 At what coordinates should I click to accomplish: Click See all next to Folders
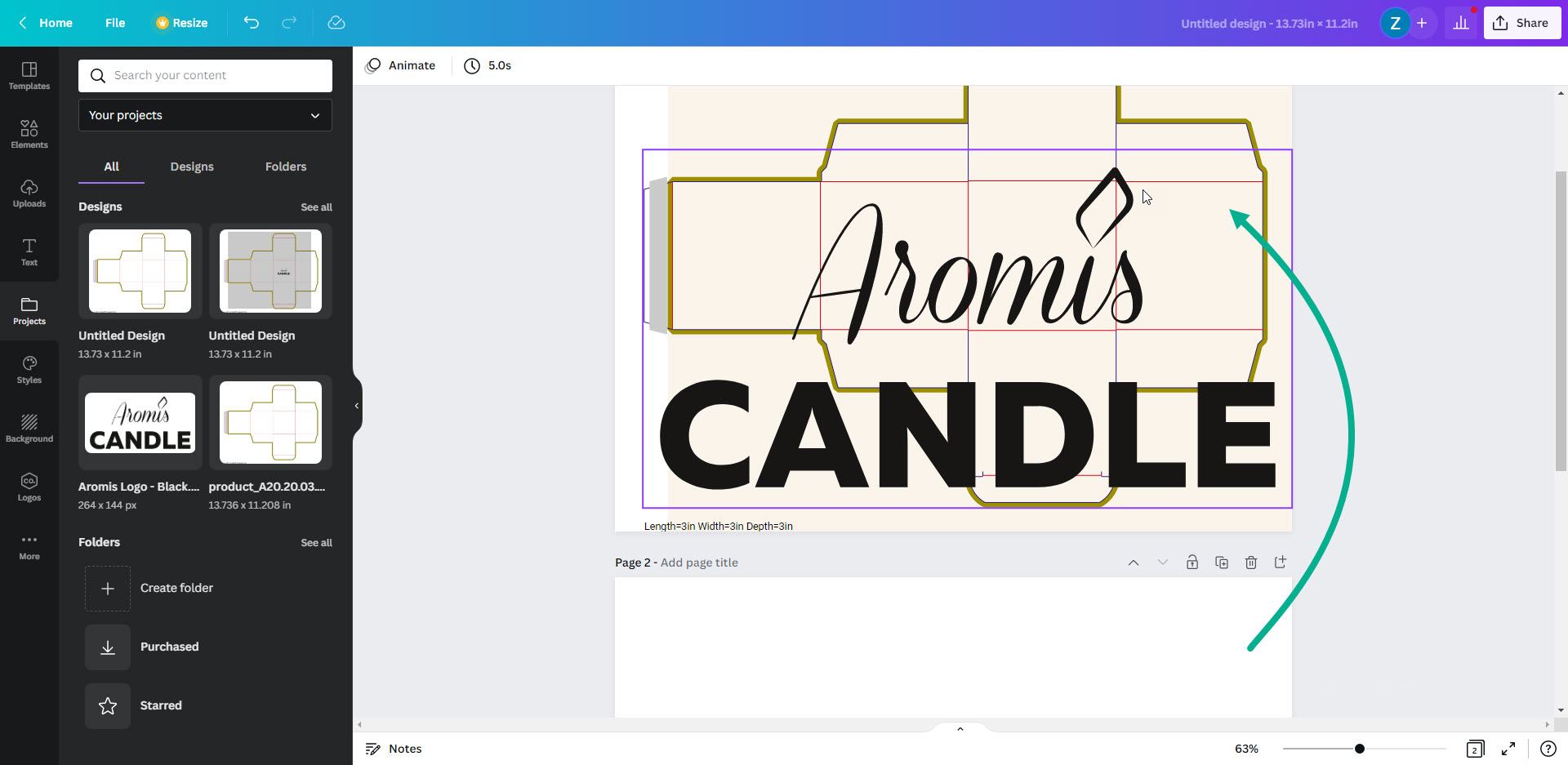click(x=316, y=542)
